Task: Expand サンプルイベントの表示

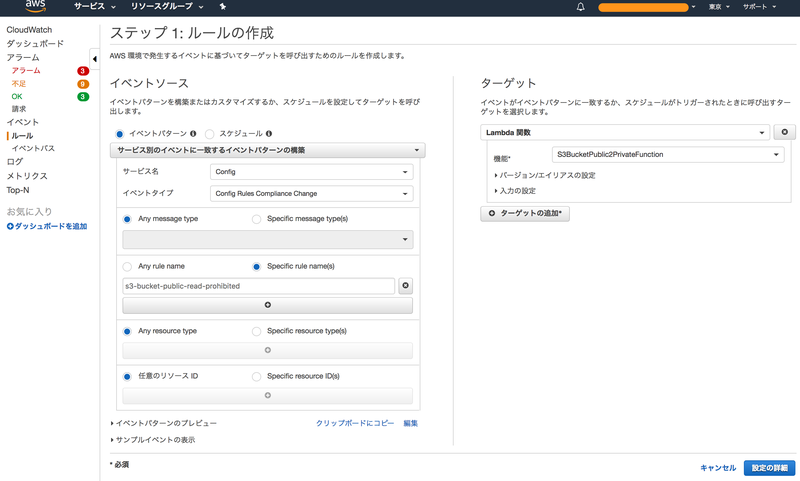Action: [x=153, y=440]
